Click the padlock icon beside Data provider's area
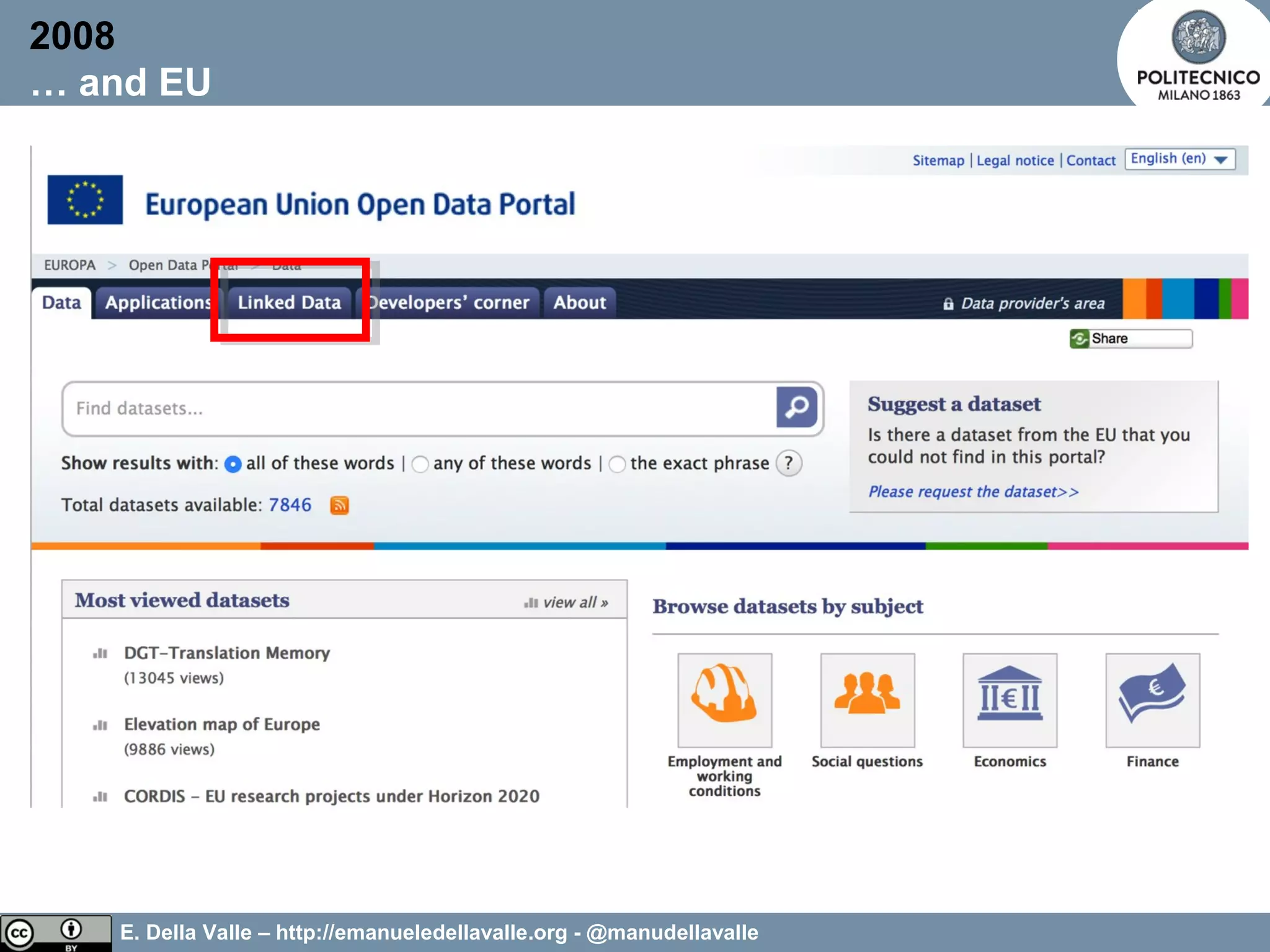The height and width of the screenshot is (952, 1270). click(x=948, y=304)
